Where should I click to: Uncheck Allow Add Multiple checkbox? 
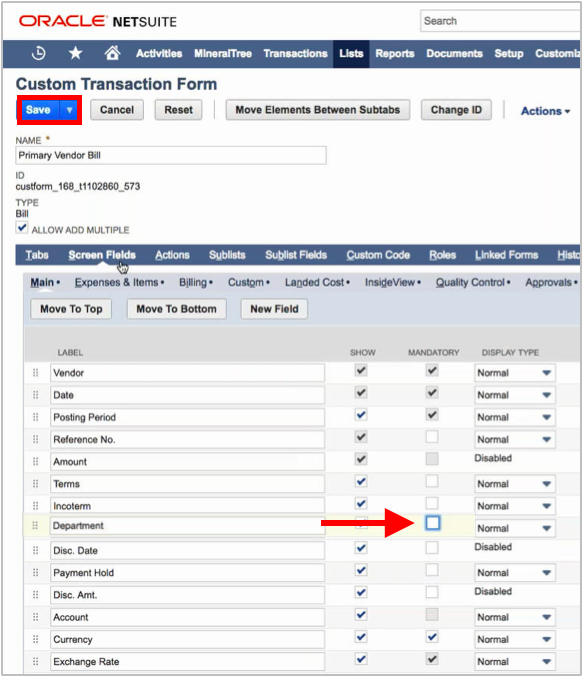(22, 228)
